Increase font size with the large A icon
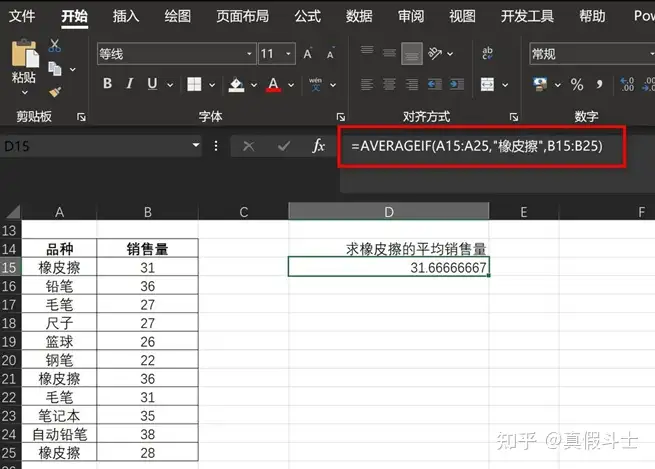 [308, 54]
